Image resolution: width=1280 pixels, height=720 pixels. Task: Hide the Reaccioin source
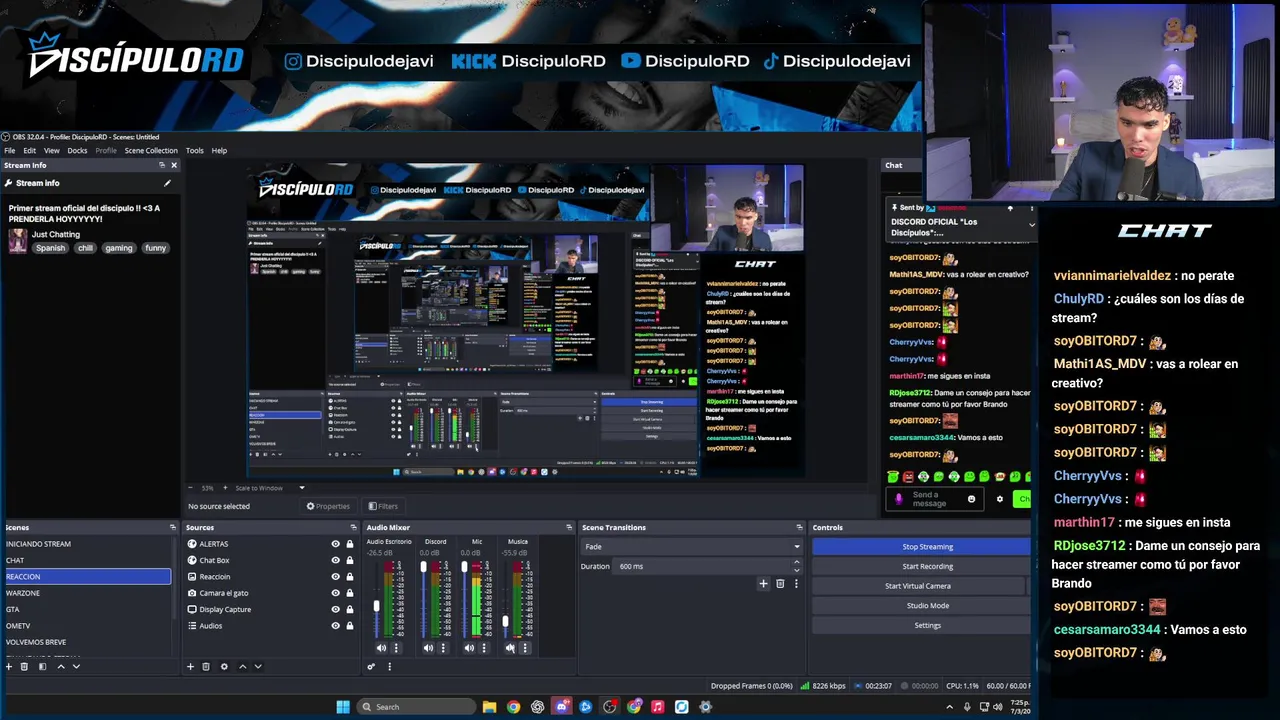[x=335, y=577]
